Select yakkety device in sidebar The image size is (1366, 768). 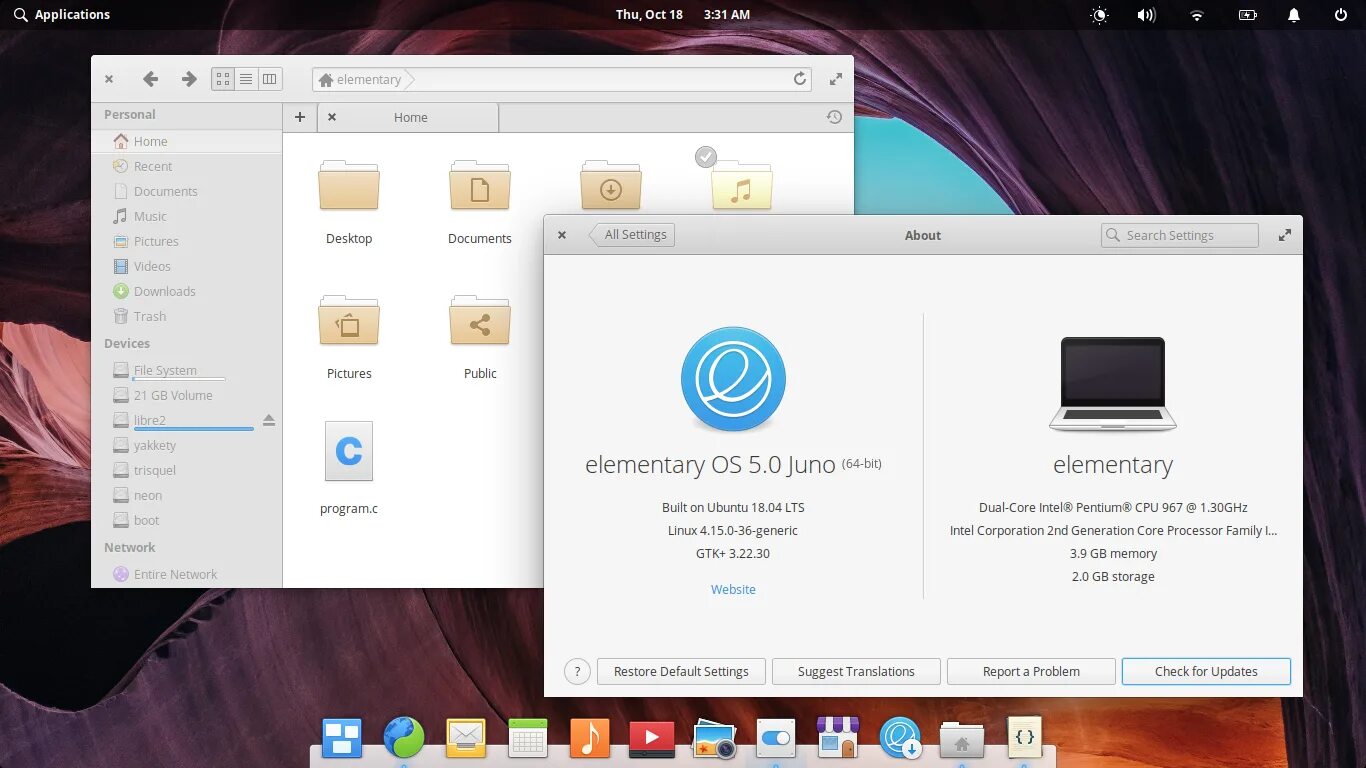[x=187, y=445]
